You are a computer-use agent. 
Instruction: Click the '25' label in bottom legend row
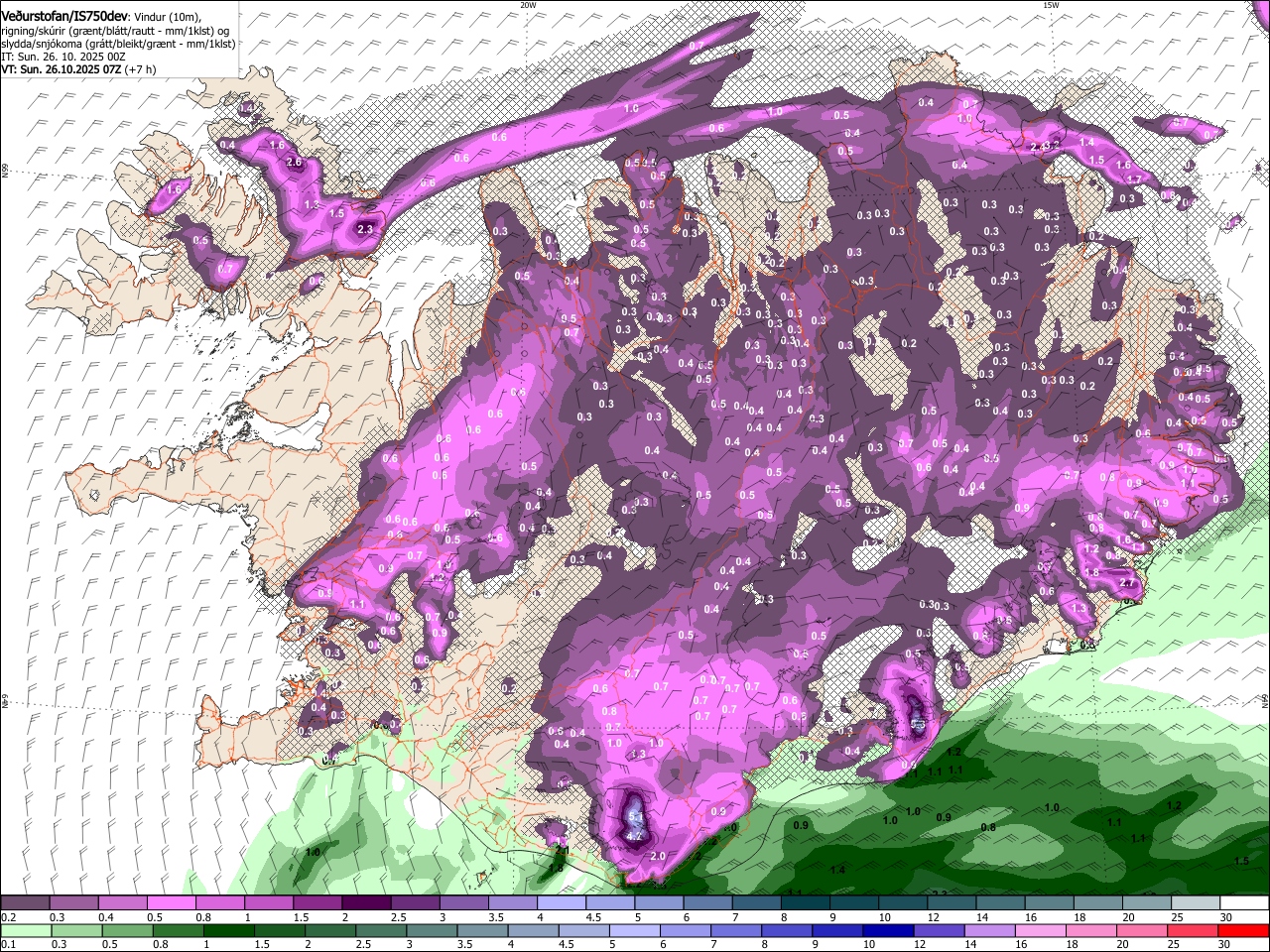1173,945
